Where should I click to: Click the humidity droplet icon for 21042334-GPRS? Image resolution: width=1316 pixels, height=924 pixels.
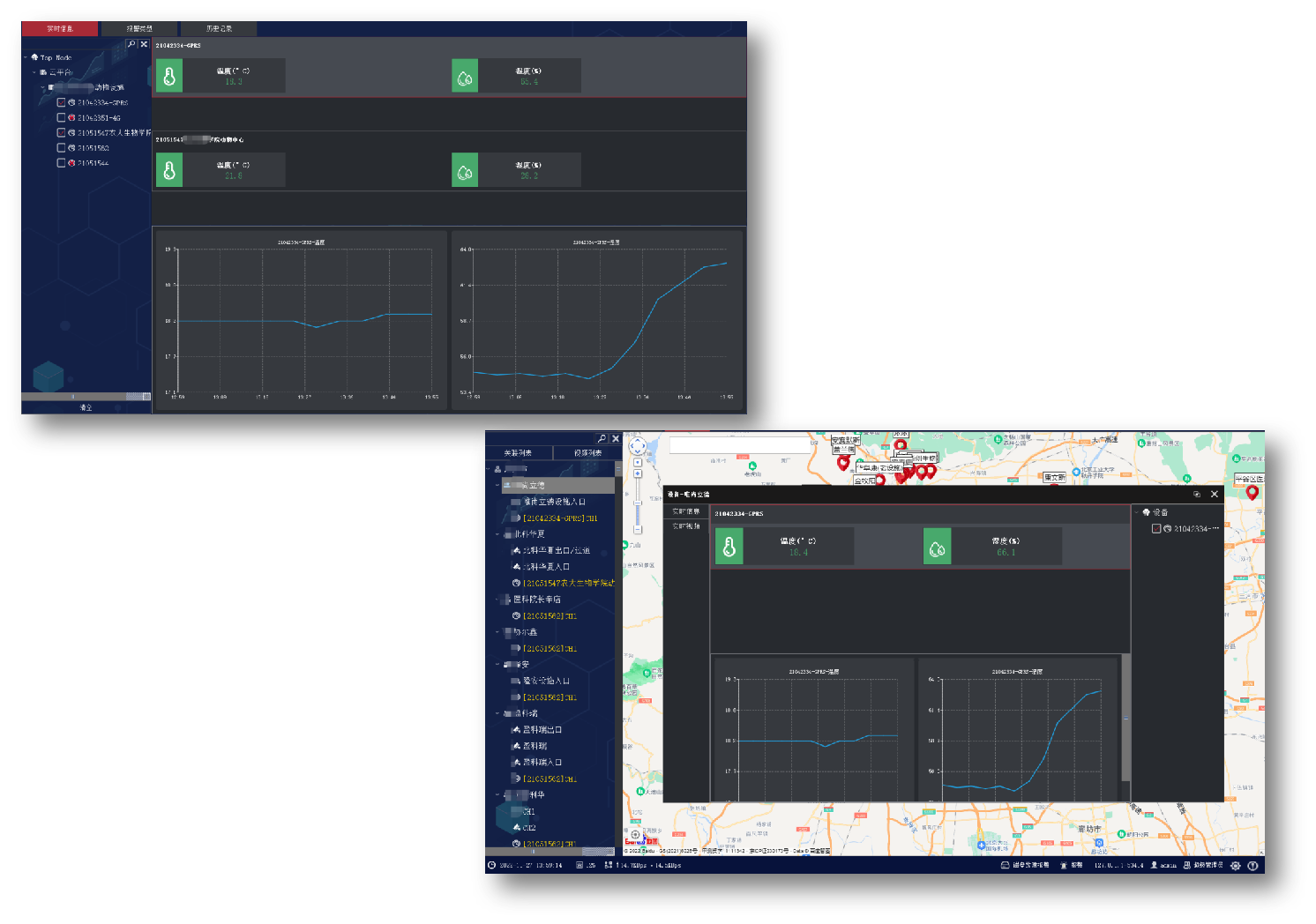point(465,77)
